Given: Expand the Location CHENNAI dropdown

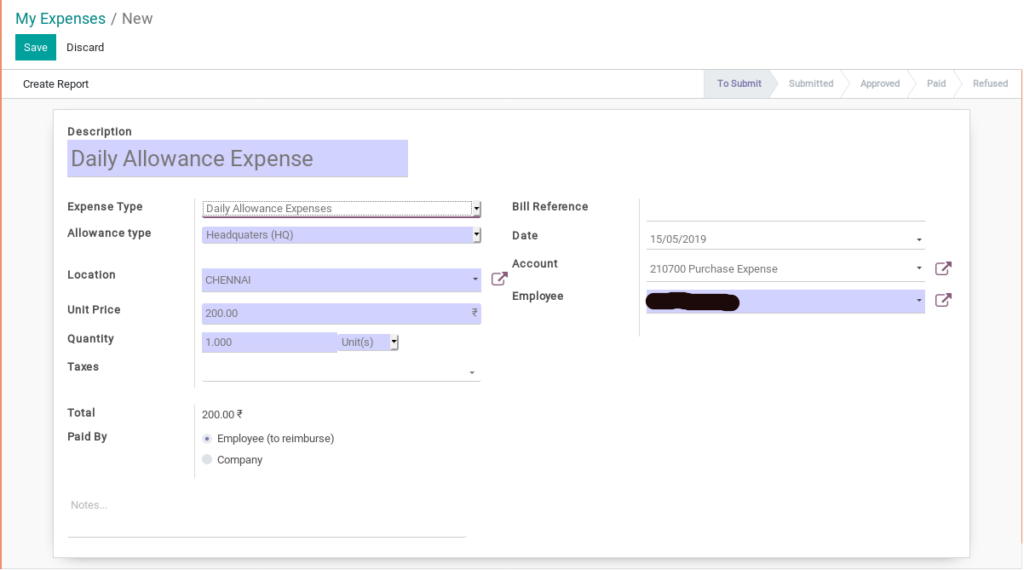Looking at the screenshot, I should coord(475,279).
